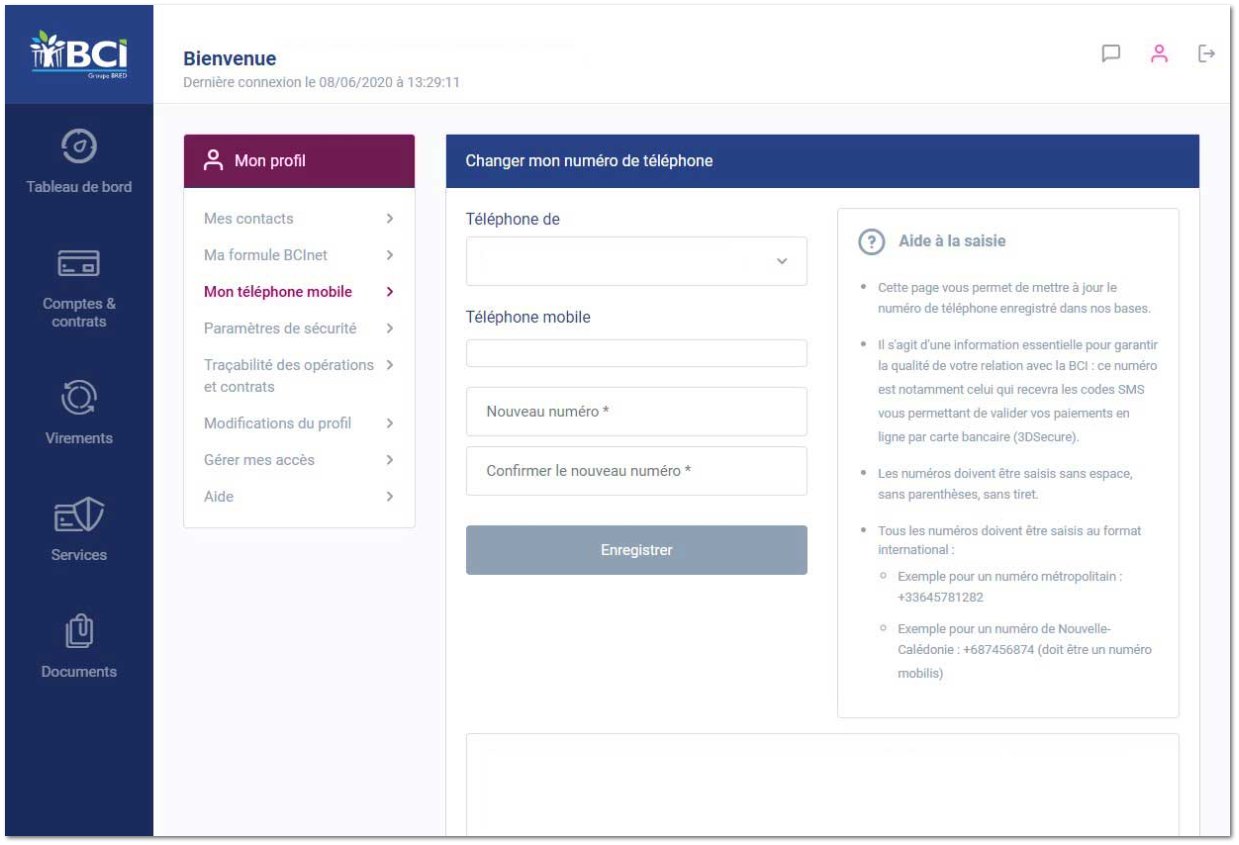Screen dimensions: 1239x845
Task: Select the Services shield icon
Action: 79,515
